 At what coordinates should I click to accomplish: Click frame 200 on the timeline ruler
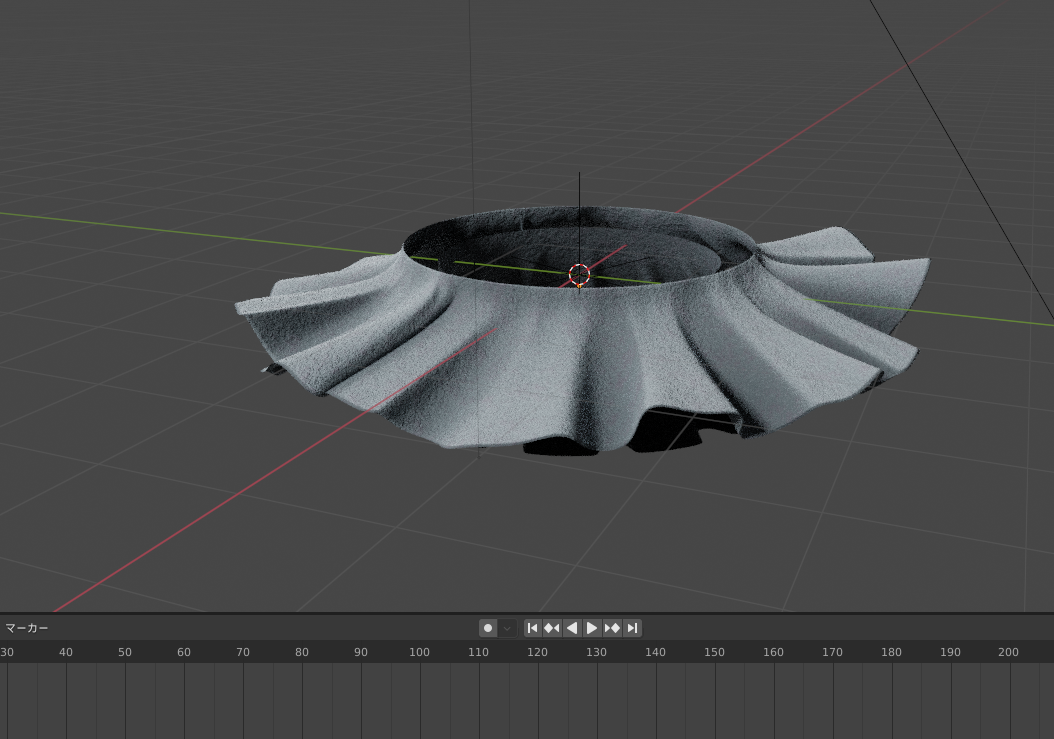(x=1008, y=652)
